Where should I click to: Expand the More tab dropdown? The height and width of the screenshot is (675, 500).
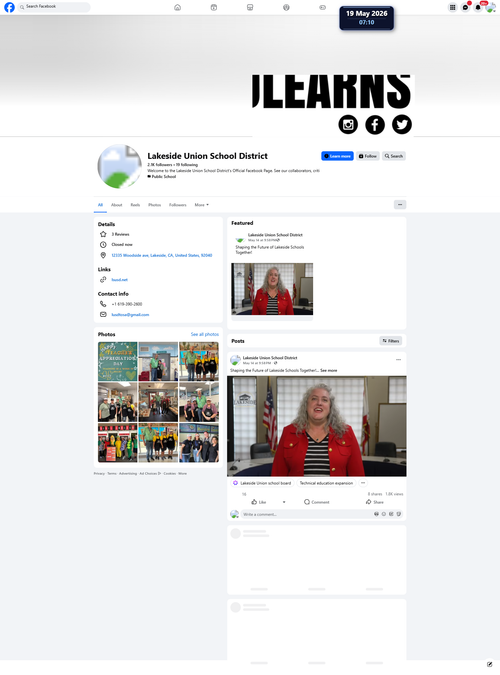click(x=202, y=205)
